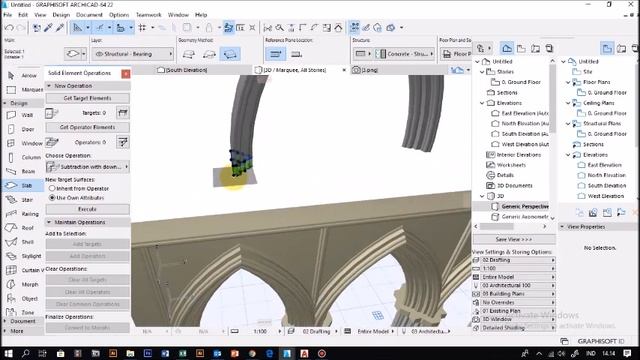Image resolution: width=640 pixels, height=360 pixels.
Task: Open the Teamwork menu
Action: [x=149, y=15]
